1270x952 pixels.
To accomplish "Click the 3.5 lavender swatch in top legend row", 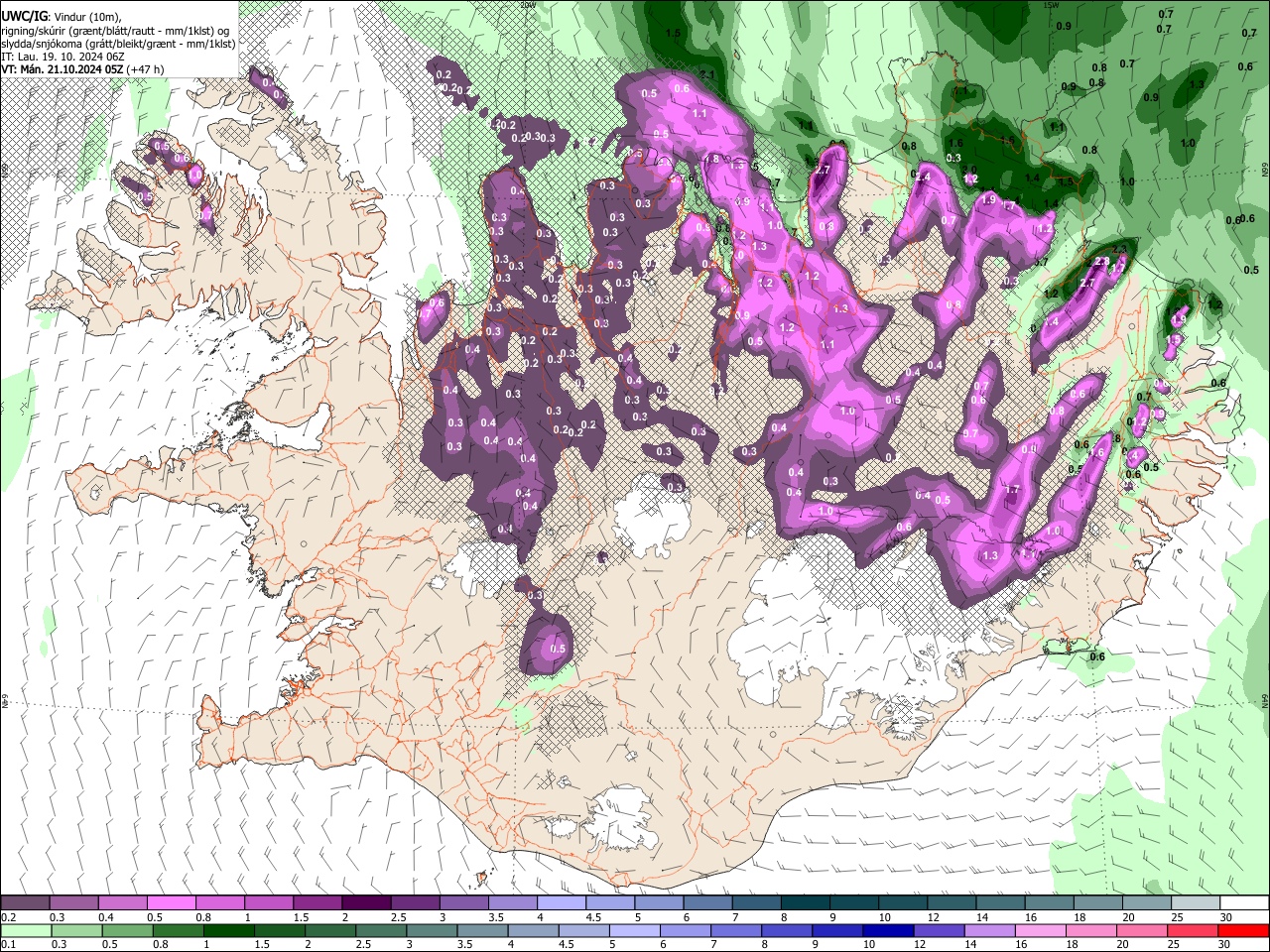I will 512,903.
